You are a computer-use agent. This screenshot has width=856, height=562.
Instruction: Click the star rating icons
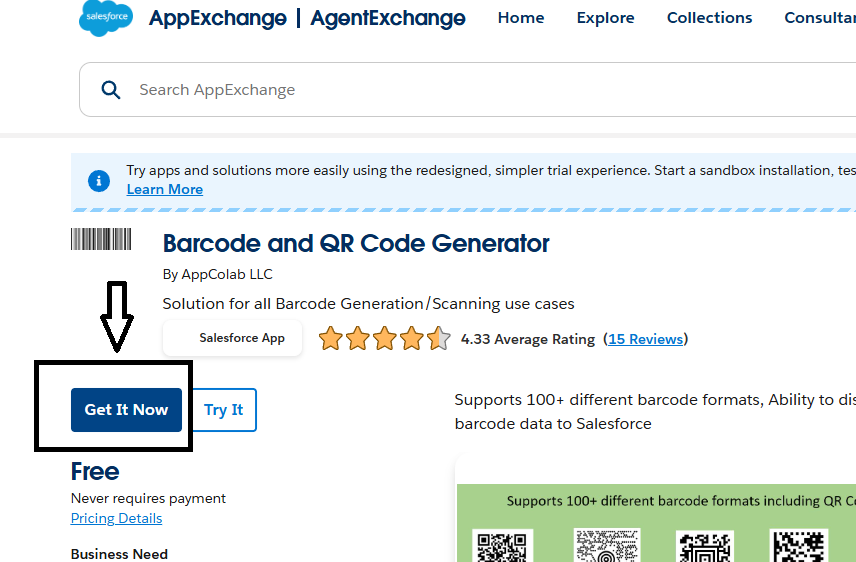click(385, 339)
